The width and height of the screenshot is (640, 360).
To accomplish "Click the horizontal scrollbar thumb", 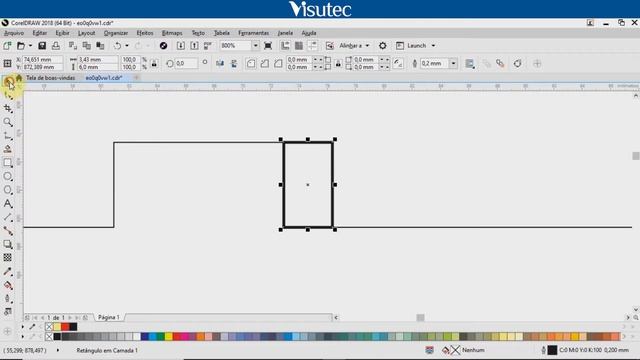I will click(x=420, y=317).
